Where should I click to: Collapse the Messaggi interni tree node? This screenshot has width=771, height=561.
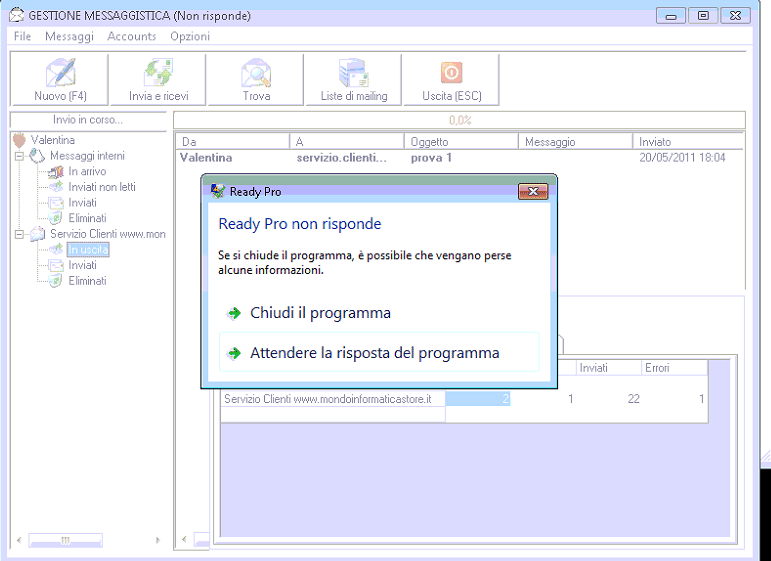coord(19,156)
